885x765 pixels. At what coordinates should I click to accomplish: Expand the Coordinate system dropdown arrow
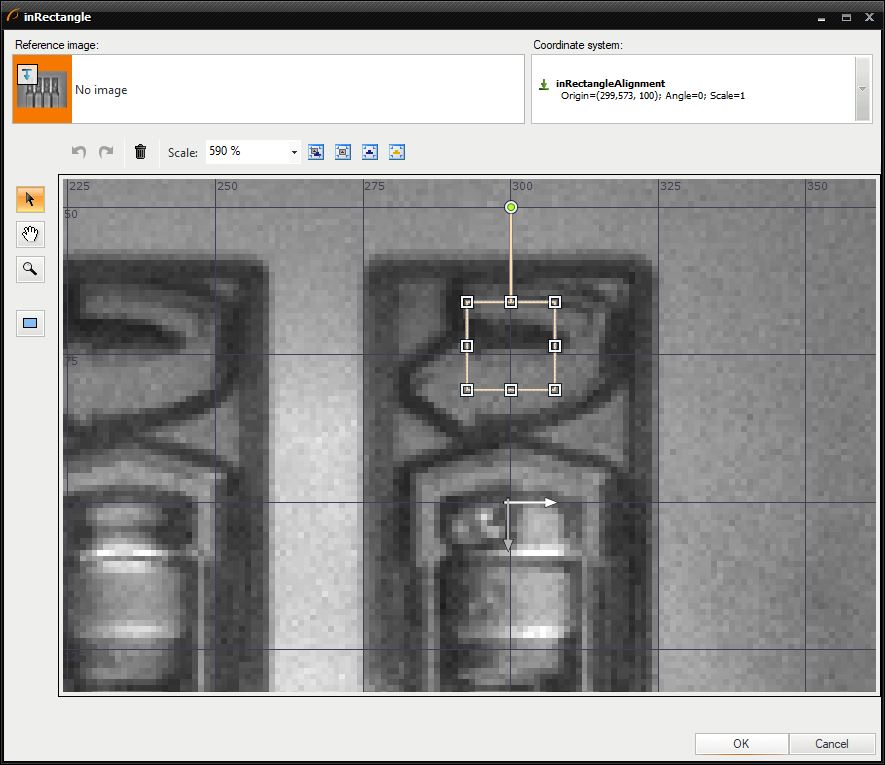[862, 89]
